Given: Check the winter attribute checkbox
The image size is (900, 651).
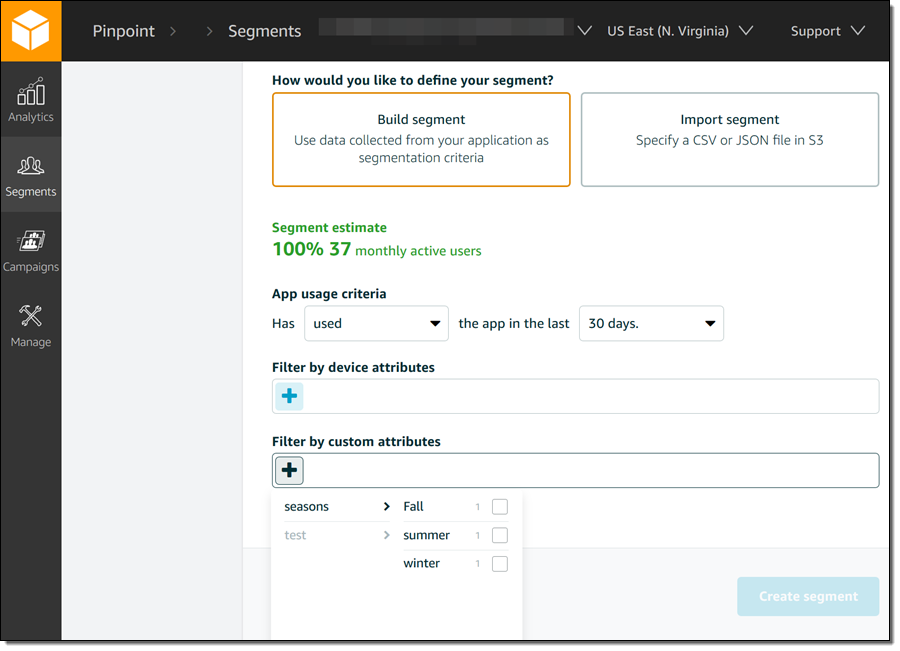Looking at the screenshot, I should (x=500, y=564).
